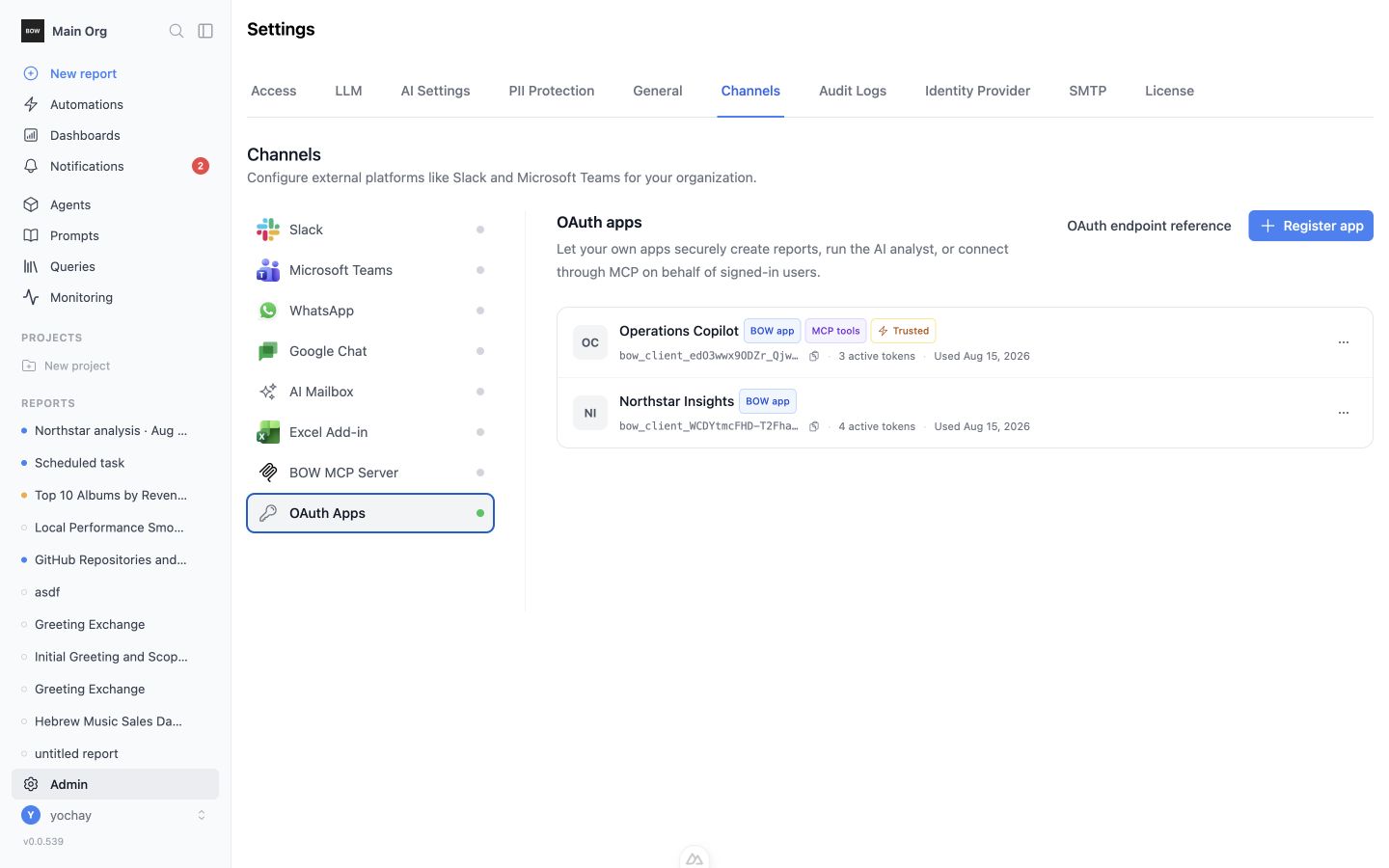
Task: Click the Main Org name
Action: tap(79, 31)
